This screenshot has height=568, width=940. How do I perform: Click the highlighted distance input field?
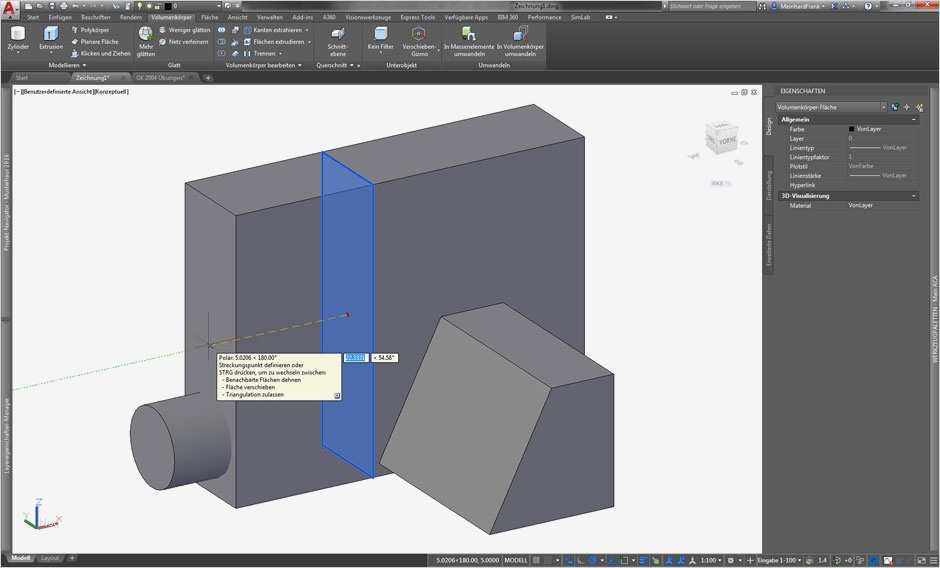(356, 357)
